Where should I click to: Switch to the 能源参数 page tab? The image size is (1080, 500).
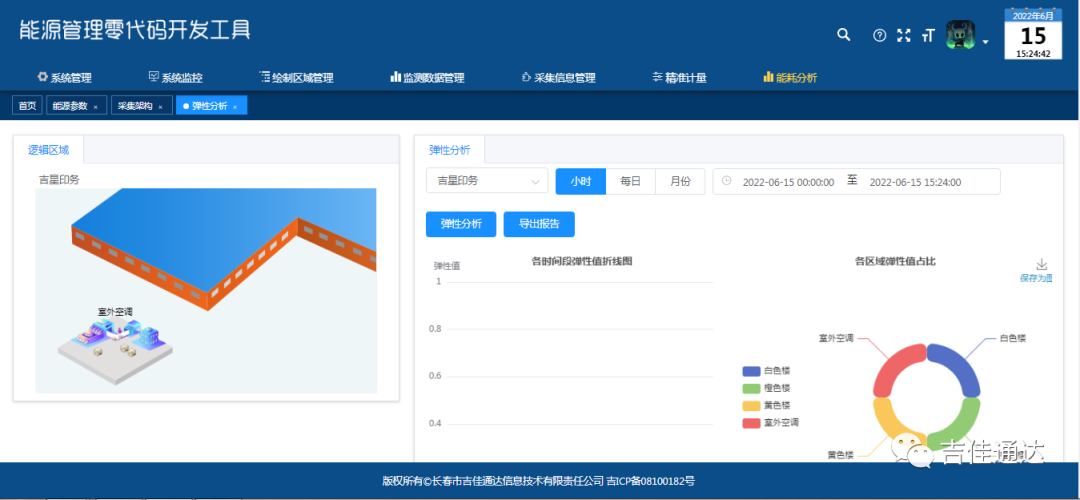pos(70,106)
